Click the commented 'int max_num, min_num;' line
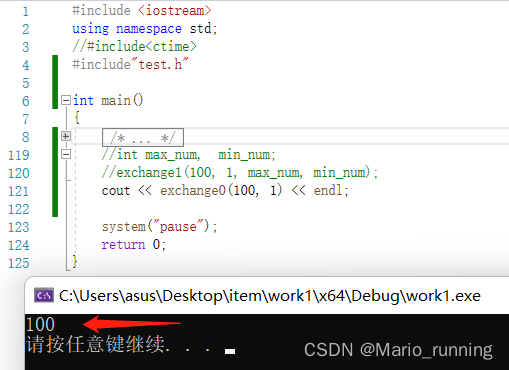Screen dimensions: 509x370 click(189, 155)
